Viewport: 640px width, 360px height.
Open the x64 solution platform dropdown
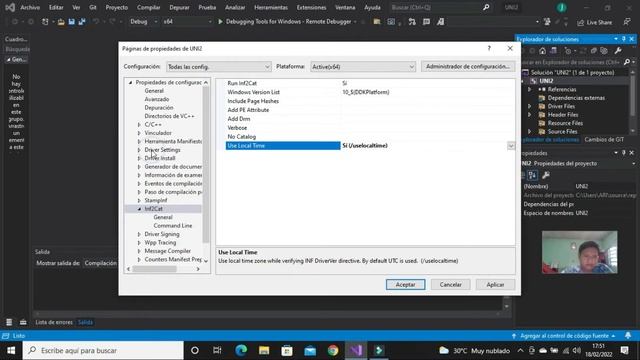(x=187, y=22)
